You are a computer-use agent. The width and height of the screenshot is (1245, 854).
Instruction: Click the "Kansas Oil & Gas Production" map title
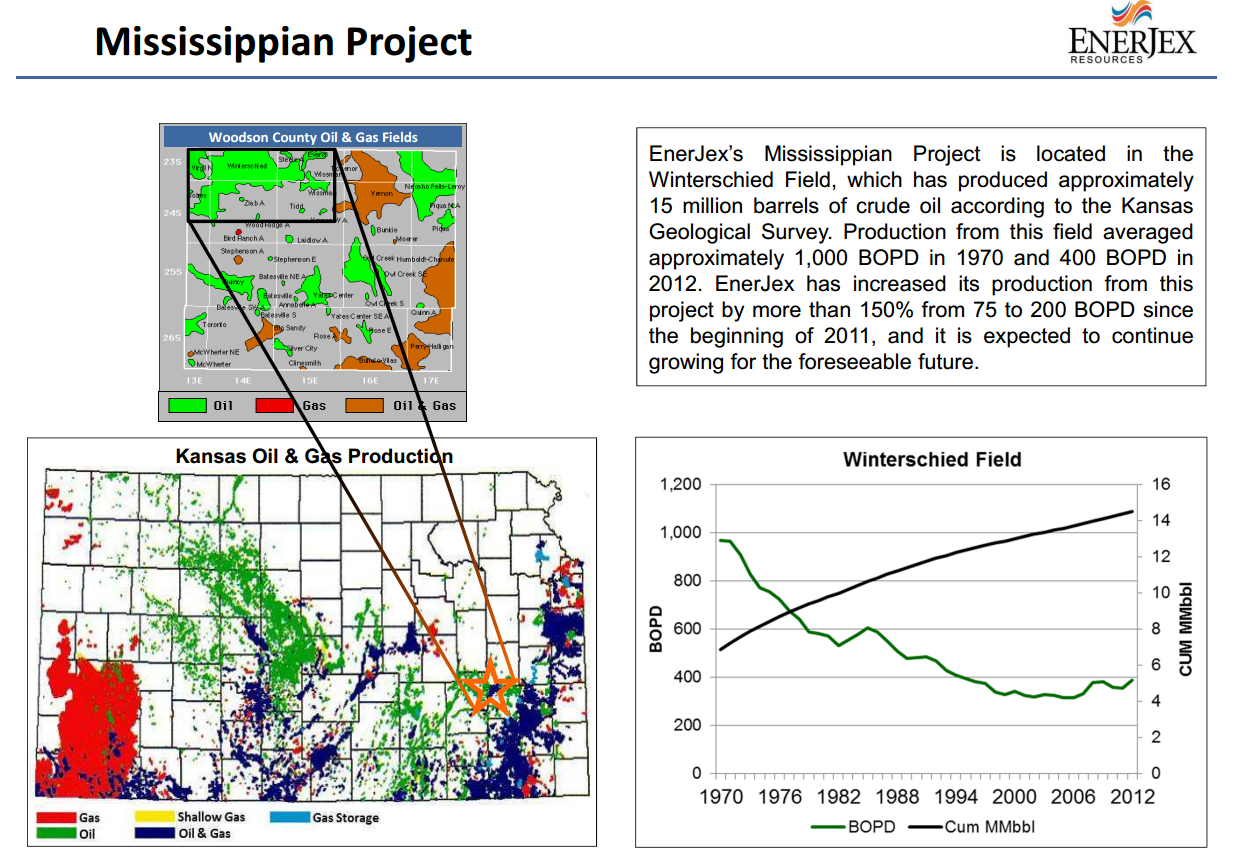pyautogui.click(x=314, y=456)
